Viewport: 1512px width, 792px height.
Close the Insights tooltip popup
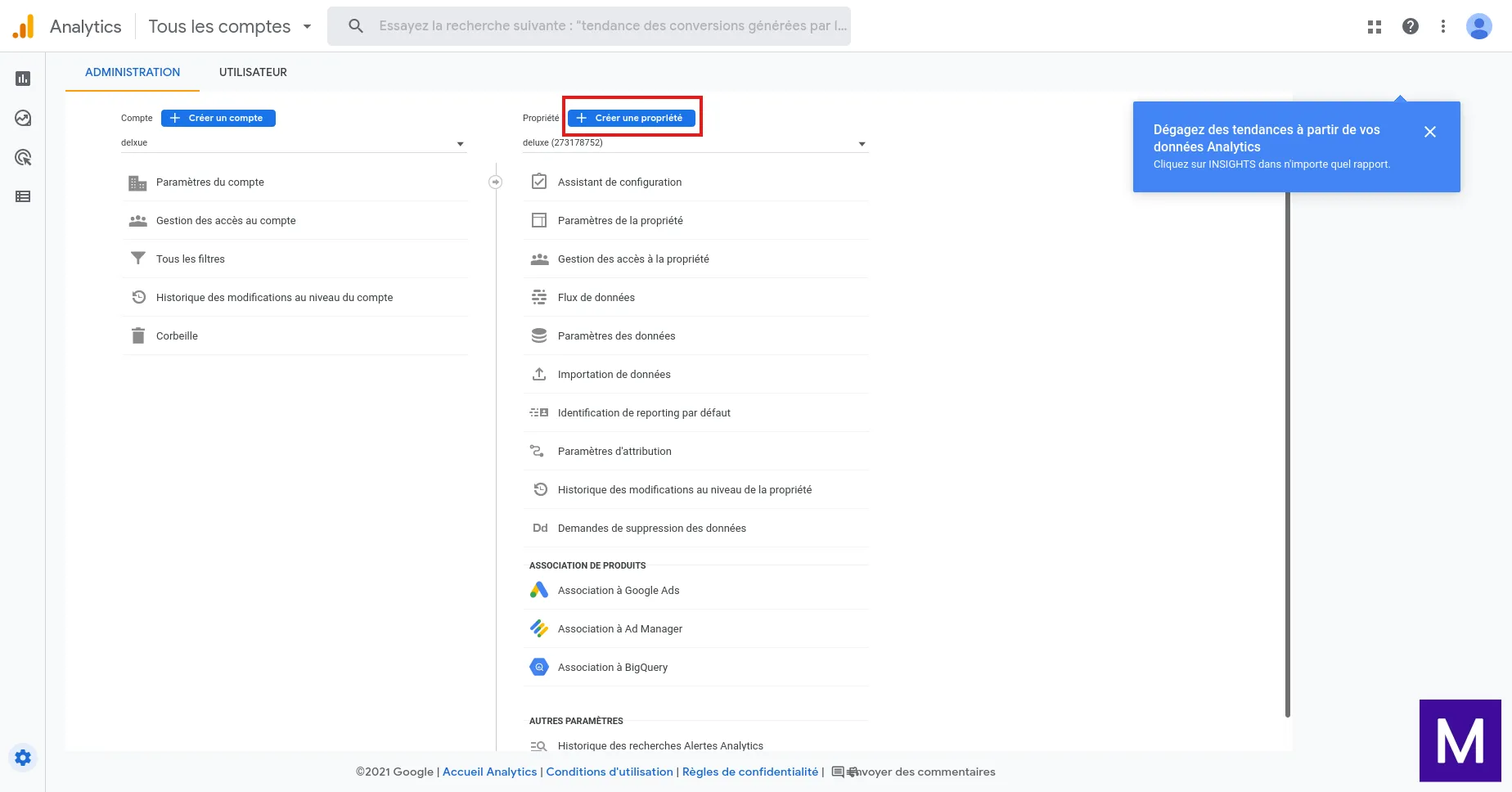pos(1430,132)
